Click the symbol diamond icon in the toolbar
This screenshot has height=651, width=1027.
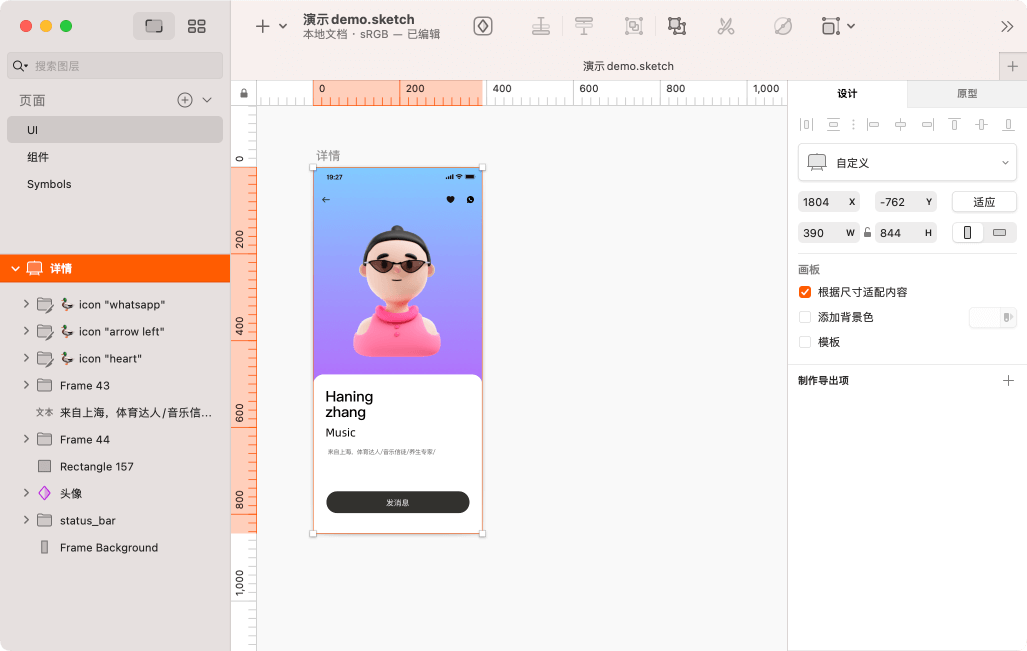pos(483,26)
